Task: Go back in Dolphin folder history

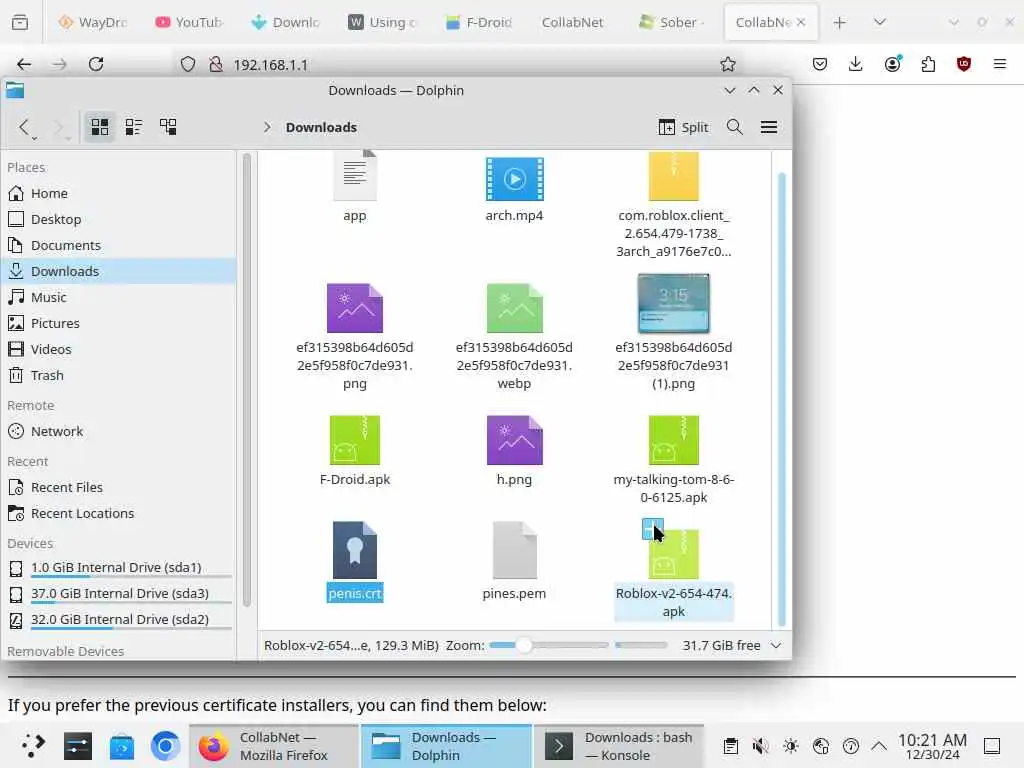Action: [x=25, y=127]
